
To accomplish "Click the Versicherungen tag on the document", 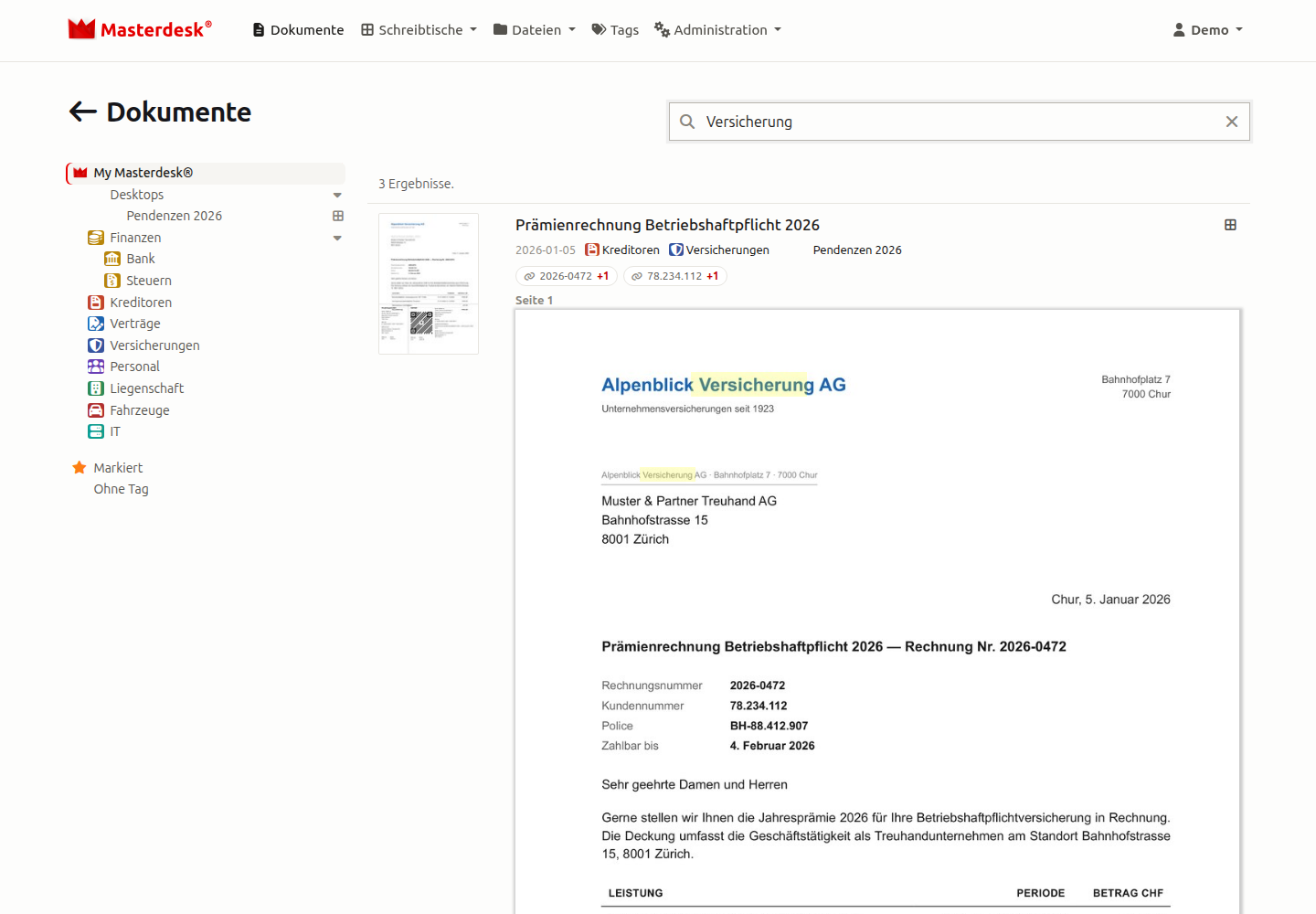I will (719, 250).
